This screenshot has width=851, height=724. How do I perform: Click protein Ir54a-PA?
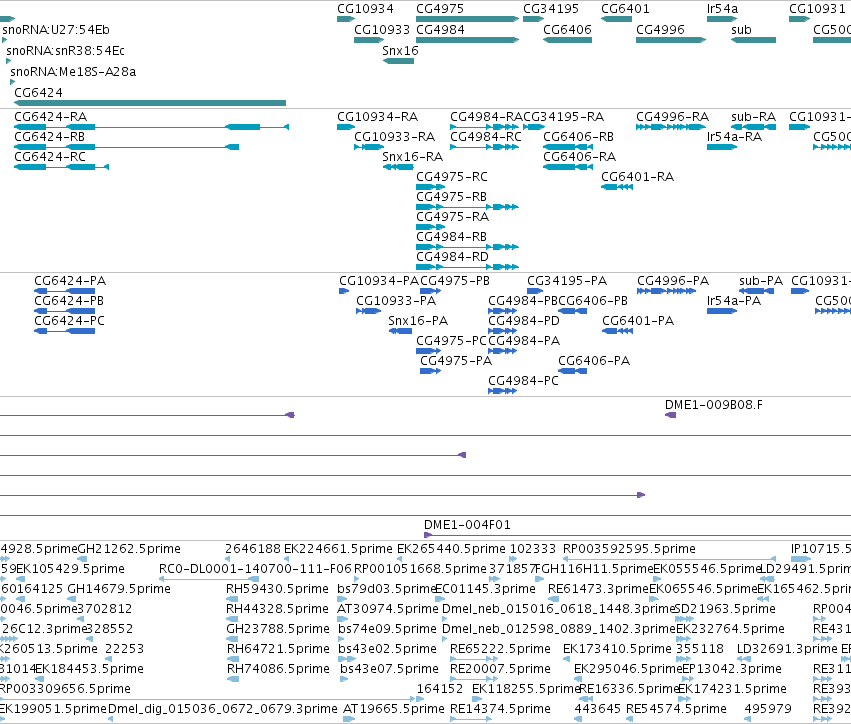click(x=722, y=312)
